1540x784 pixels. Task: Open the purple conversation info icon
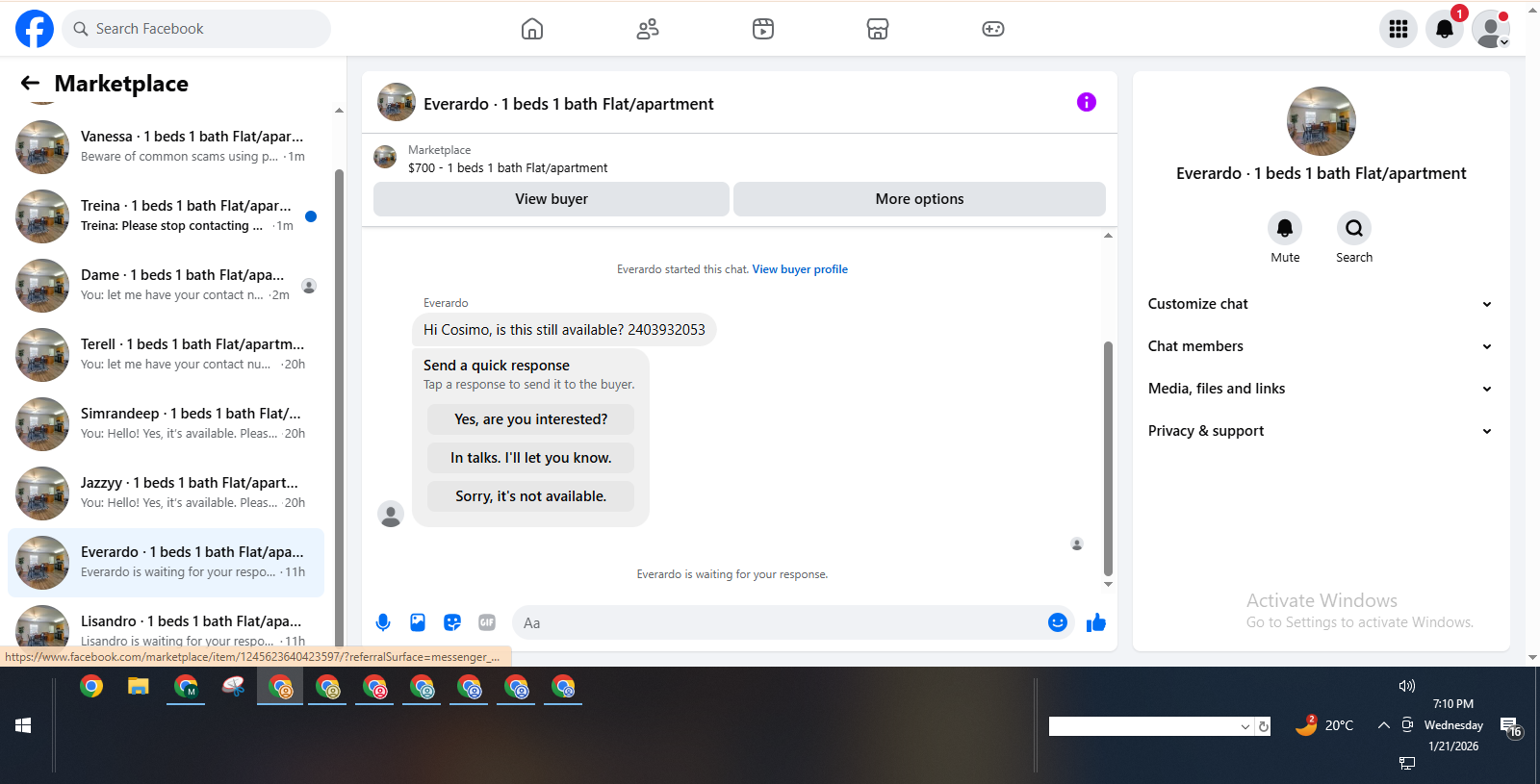point(1087,102)
